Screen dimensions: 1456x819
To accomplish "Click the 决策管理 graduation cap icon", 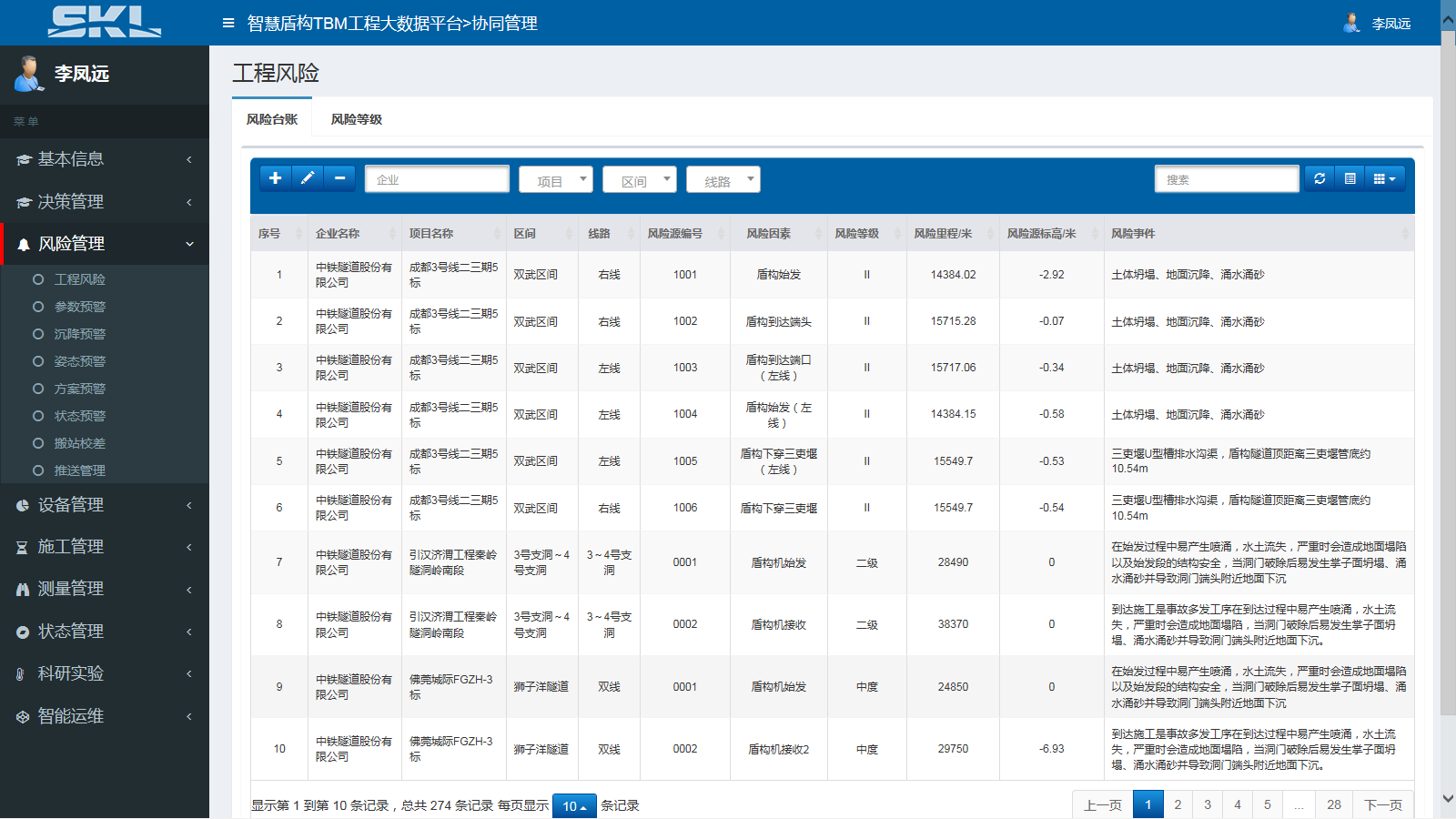I will tap(24, 202).
